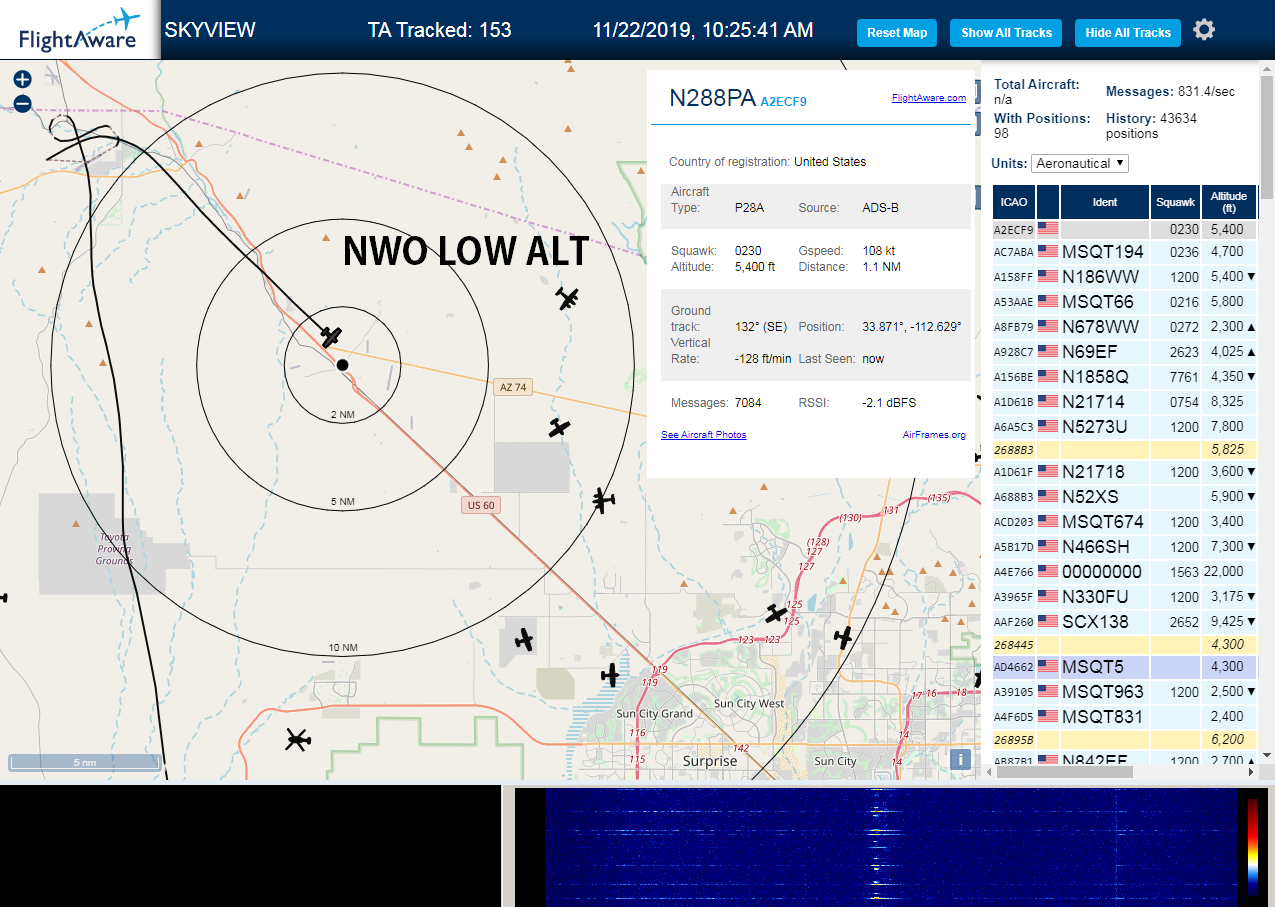Select the MSQT831 aircraft row

(x=1124, y=716)
